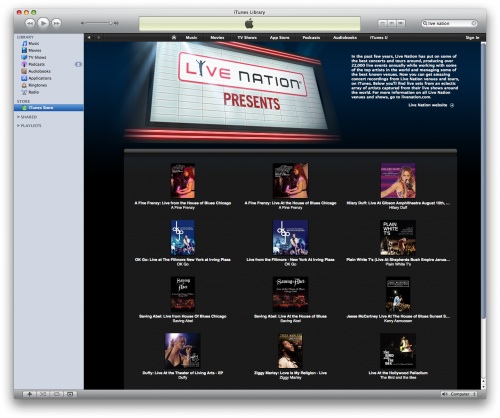This screenshot has width=500, height=418.
Task: Click the store Back arrow
Action: coord(89,38)
